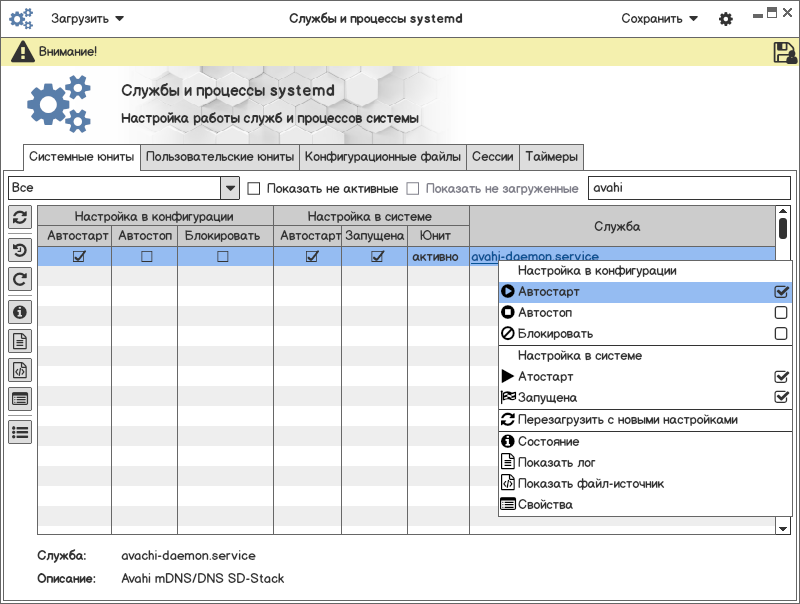The height and width of the screenshot is (604, 800).
Task: Click the avahi search input field
Action: 688,188
